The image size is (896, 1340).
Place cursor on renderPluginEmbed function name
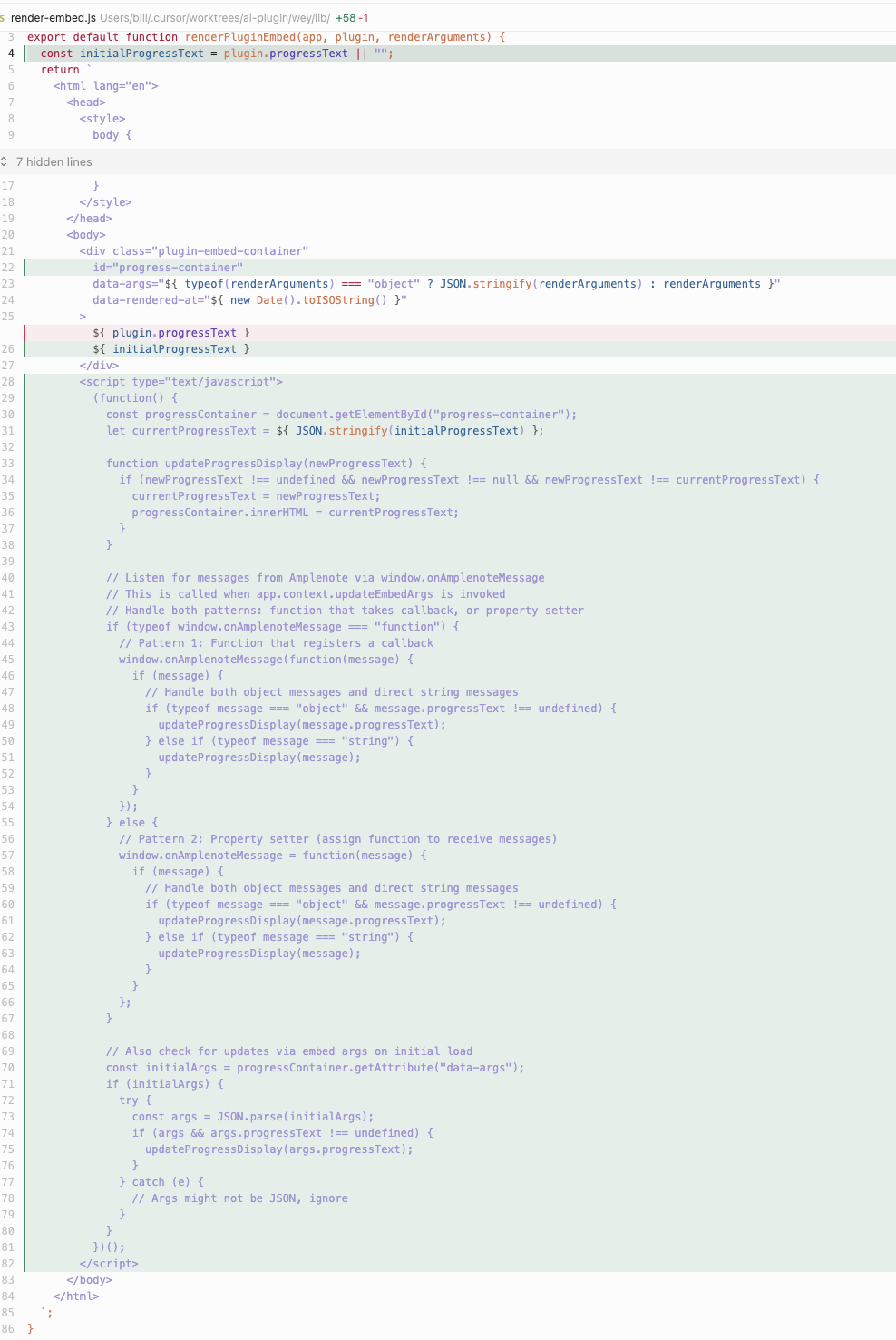point(239,37)
